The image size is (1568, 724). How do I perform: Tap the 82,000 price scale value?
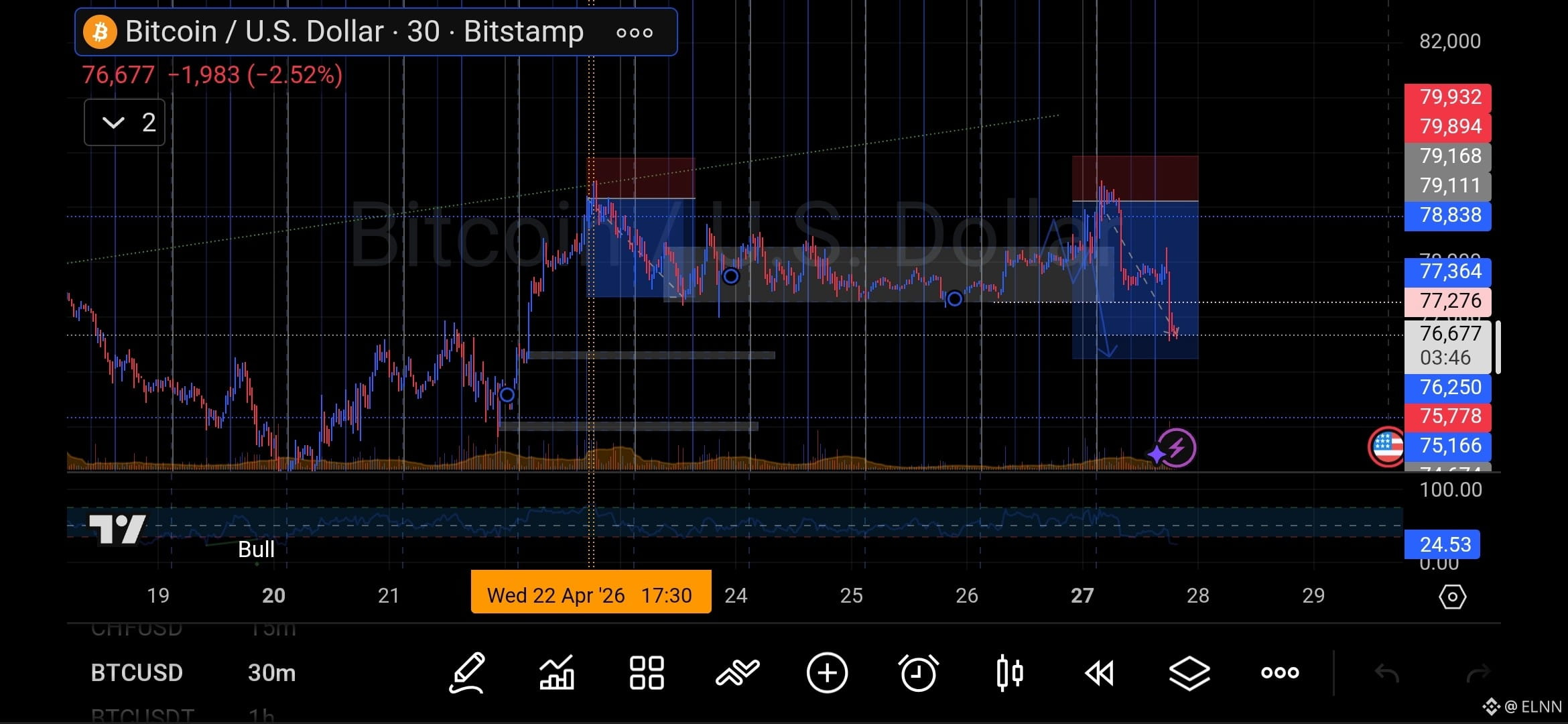pyautogui.click(x=1450, y=42)
